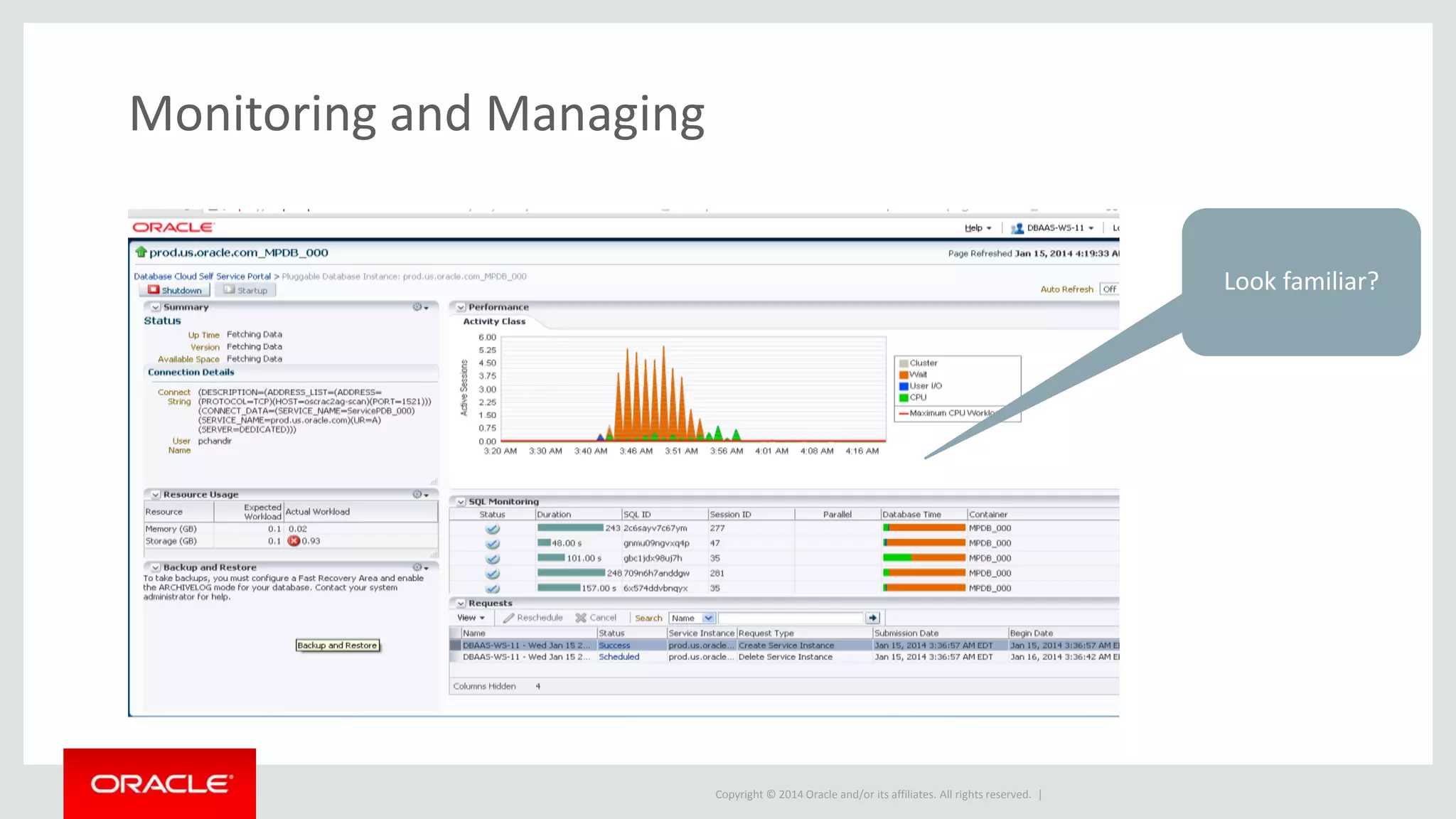Click status checkmark for SQL 6x574ddvbnqyx
Viewport: 1456px width, 819px height.
(x=492, y=589)
